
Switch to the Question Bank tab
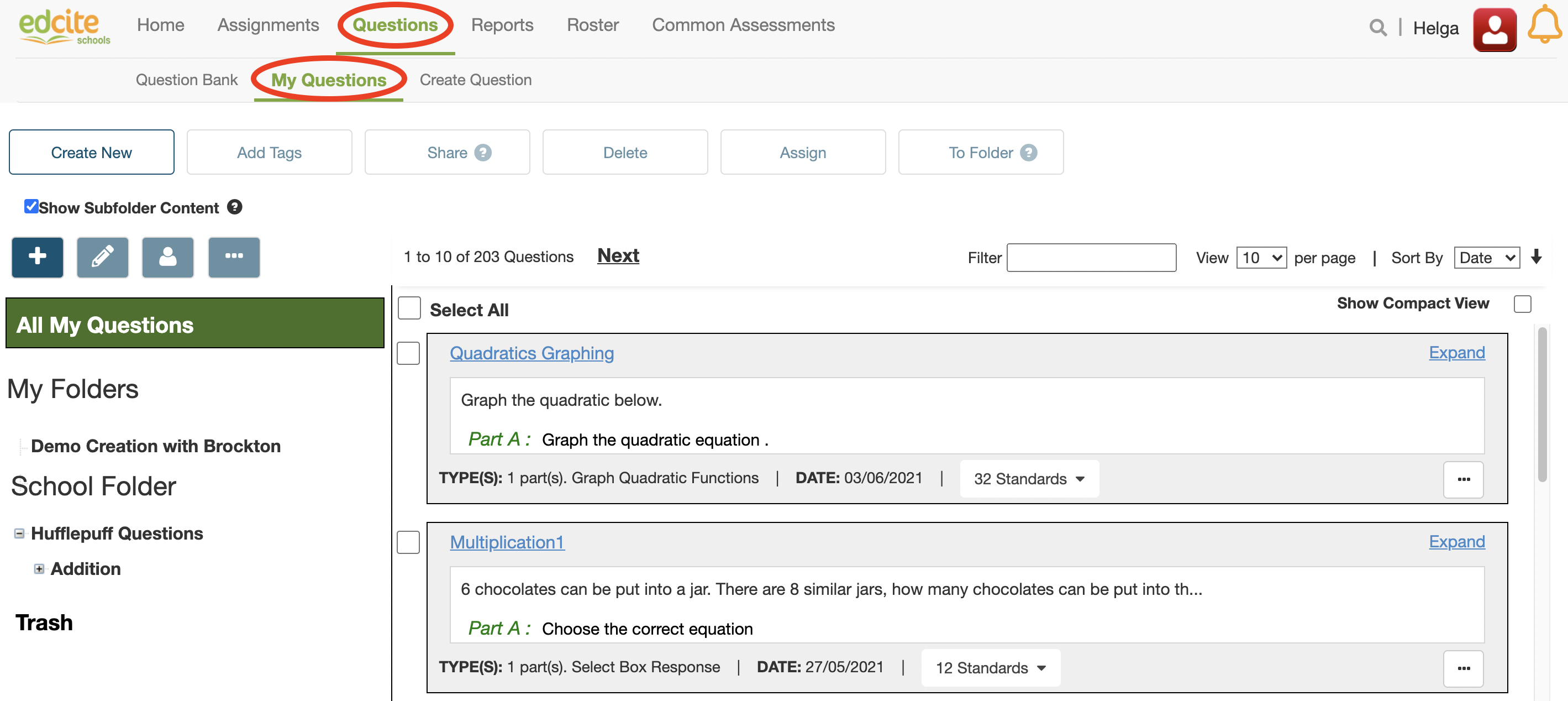pos(186,80)
